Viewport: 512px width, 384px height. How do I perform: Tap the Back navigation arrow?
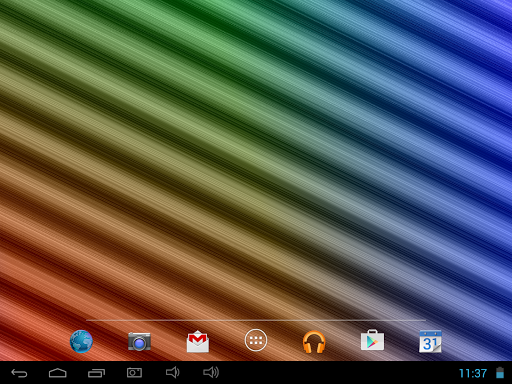click(x=19, y=373)
